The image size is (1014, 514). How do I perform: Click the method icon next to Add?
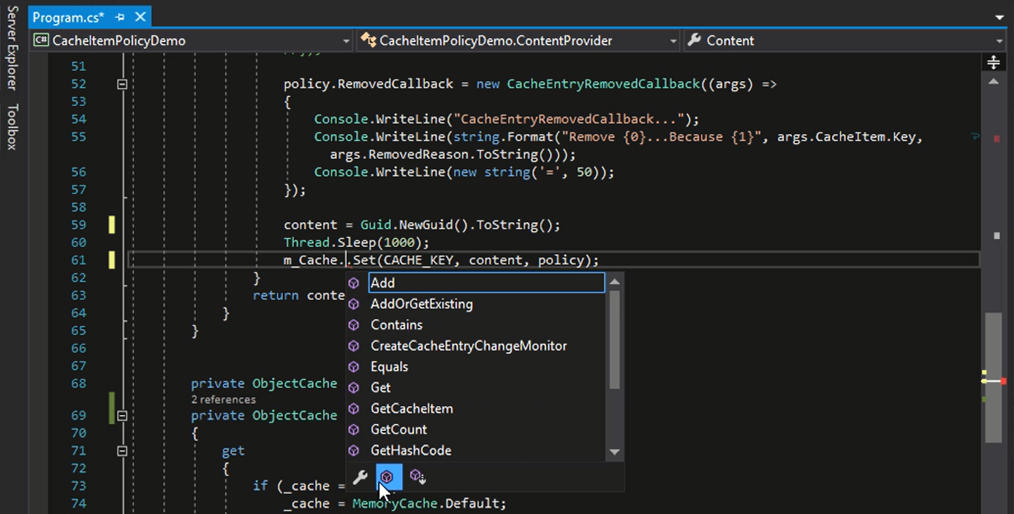354,283
